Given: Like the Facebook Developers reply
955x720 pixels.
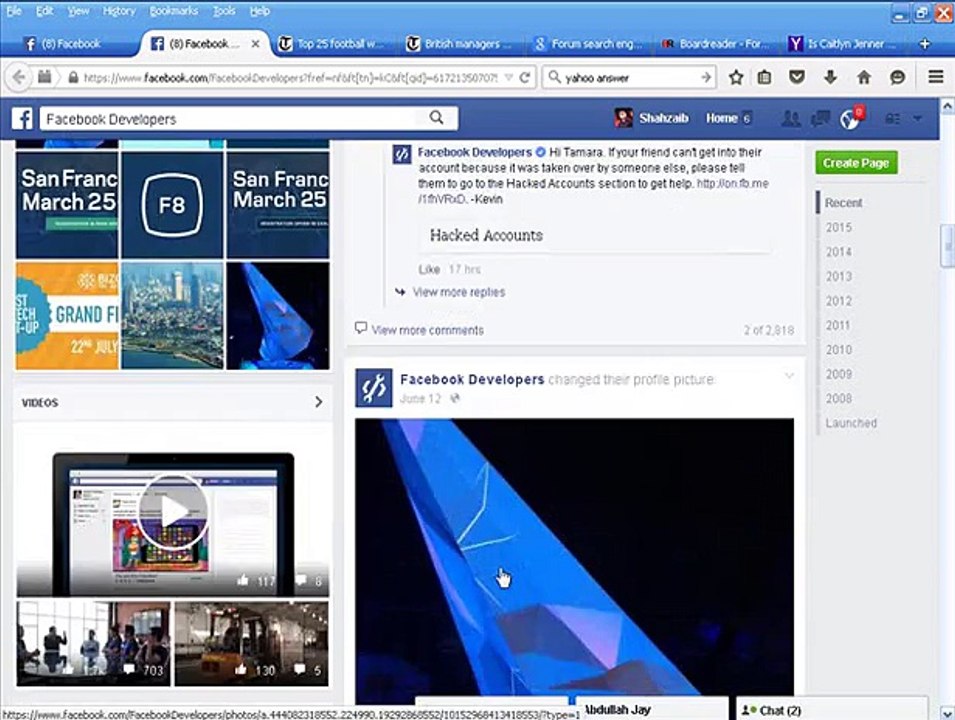Looking at the screenshot, I should click(x=429, y=269).
